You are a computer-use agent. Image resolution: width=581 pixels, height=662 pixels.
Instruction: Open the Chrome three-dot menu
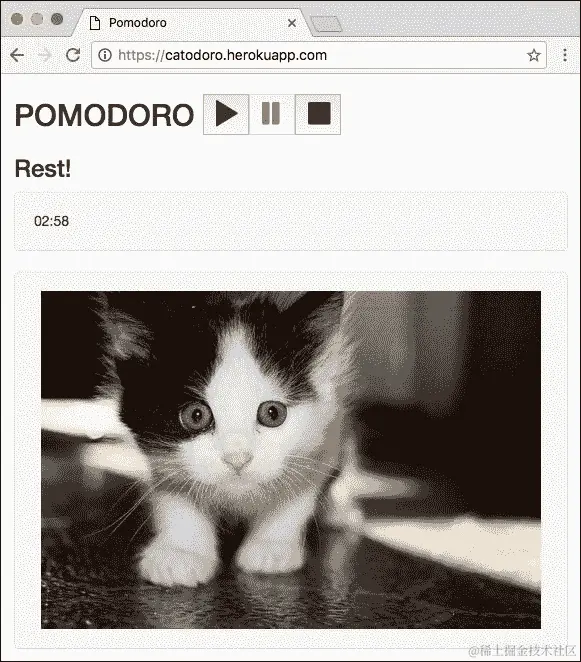(x=565, y=55)
